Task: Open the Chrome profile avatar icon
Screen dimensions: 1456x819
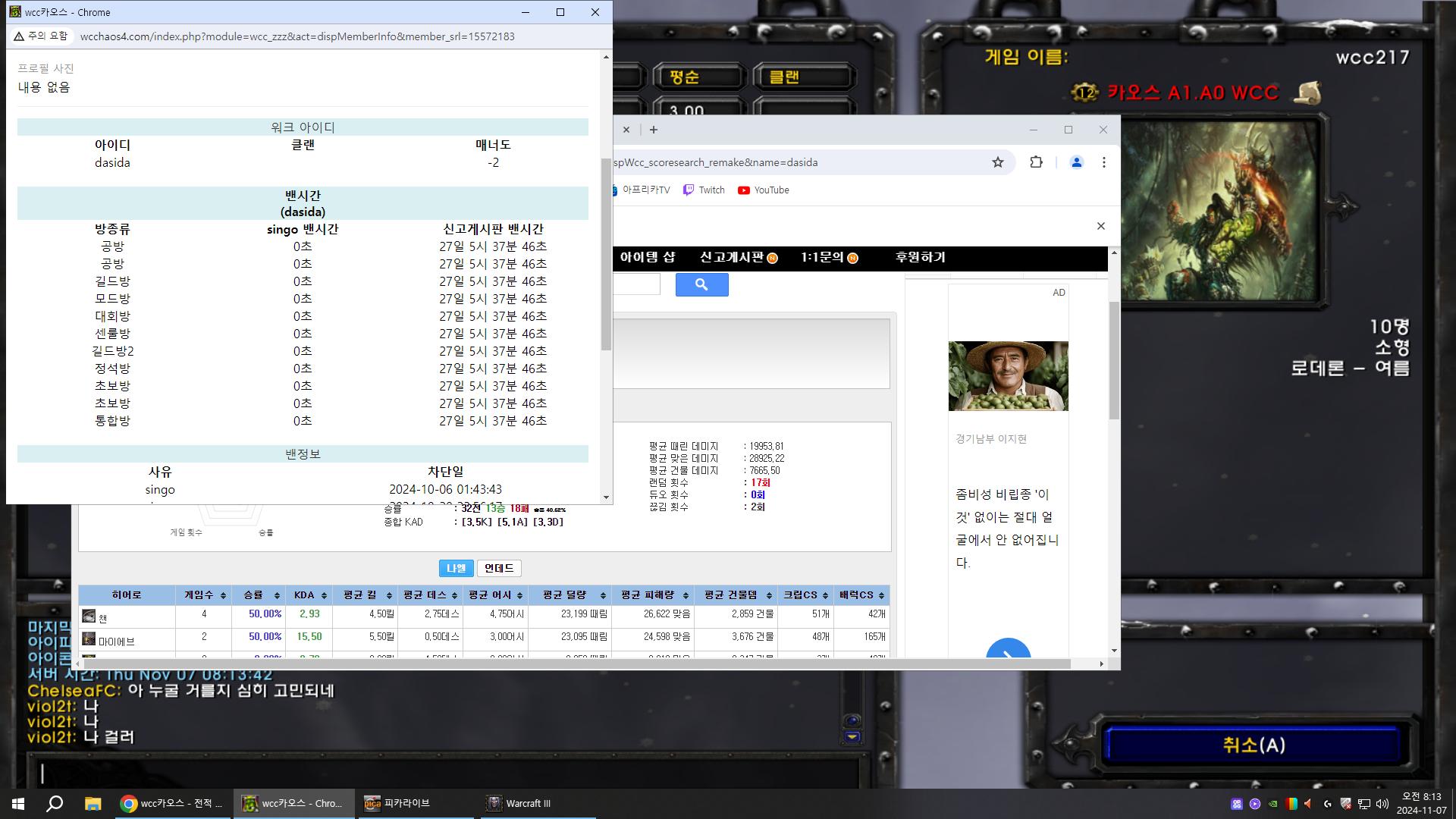Action: pos(1076,162)
